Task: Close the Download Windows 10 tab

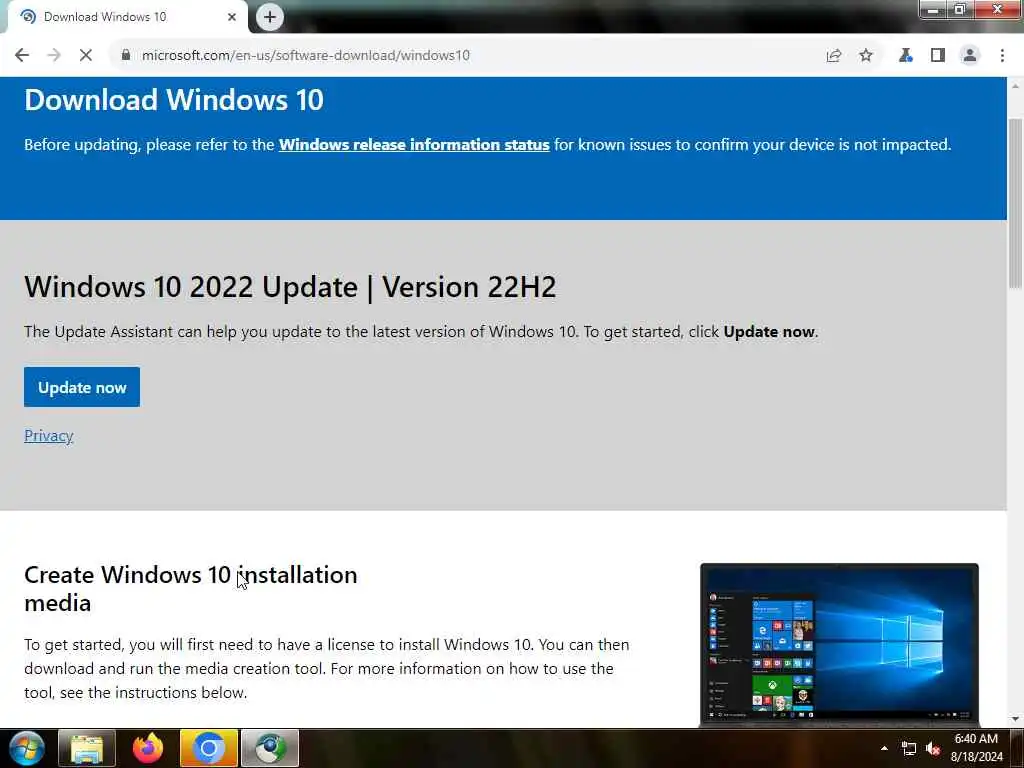Action: (x=232, y=17)
